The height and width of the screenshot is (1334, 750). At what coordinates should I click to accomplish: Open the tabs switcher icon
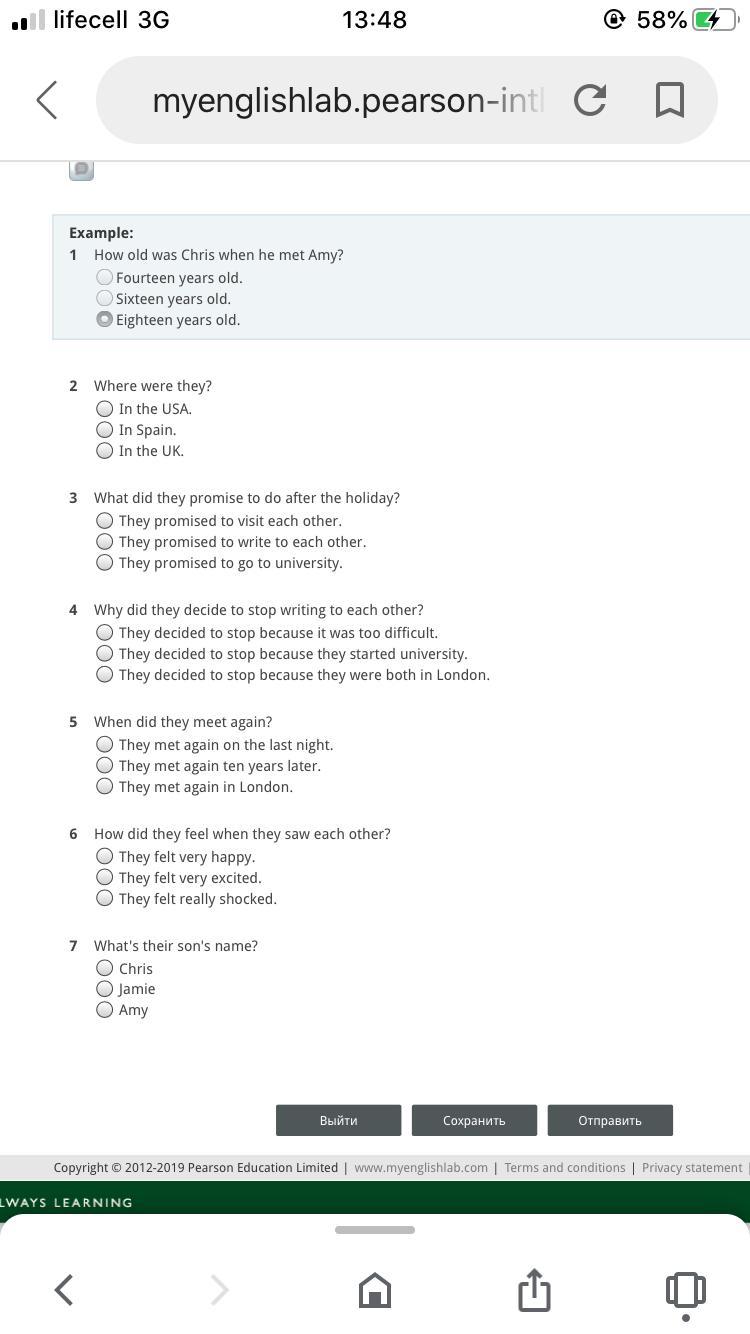tap(685, 1290)
